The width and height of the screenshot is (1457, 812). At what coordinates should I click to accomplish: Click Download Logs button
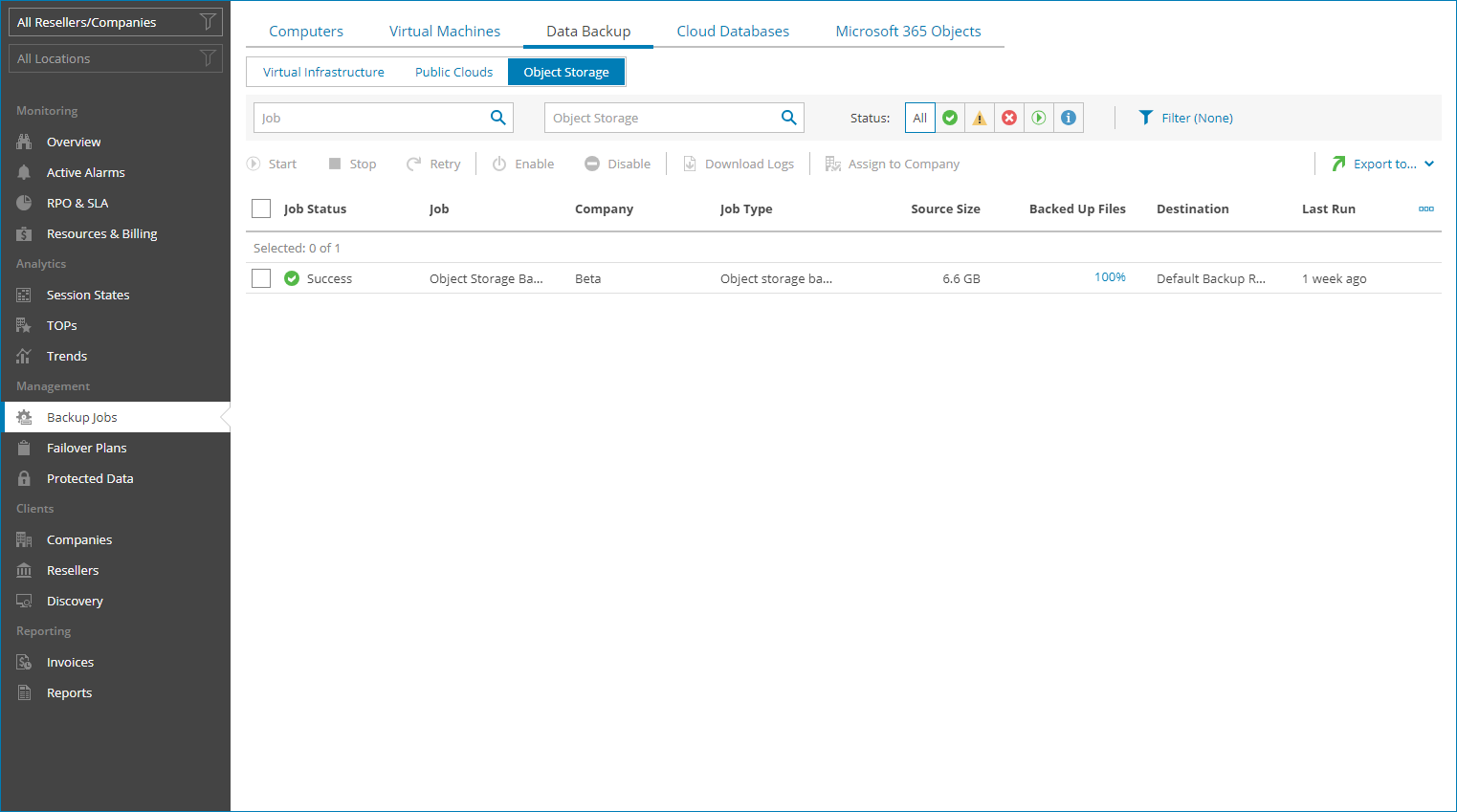(x=738, y=164)
